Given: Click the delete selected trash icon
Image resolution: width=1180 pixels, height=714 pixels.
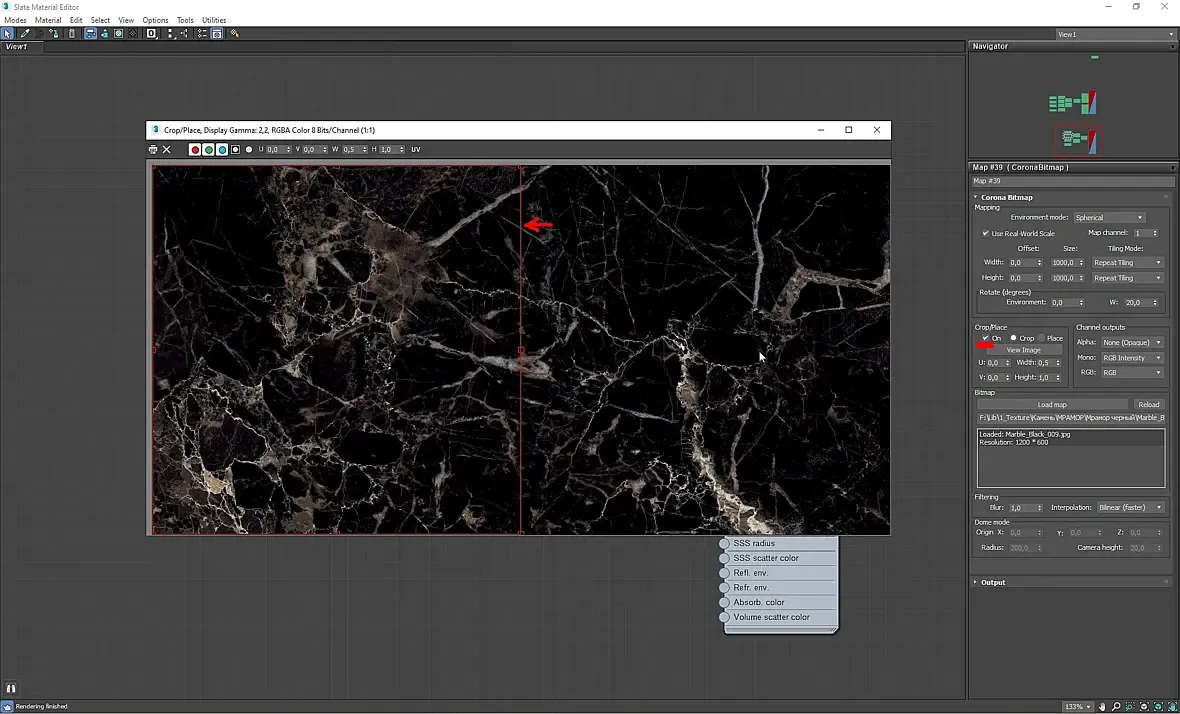Looking at the screenshot, I should point(71,33).
